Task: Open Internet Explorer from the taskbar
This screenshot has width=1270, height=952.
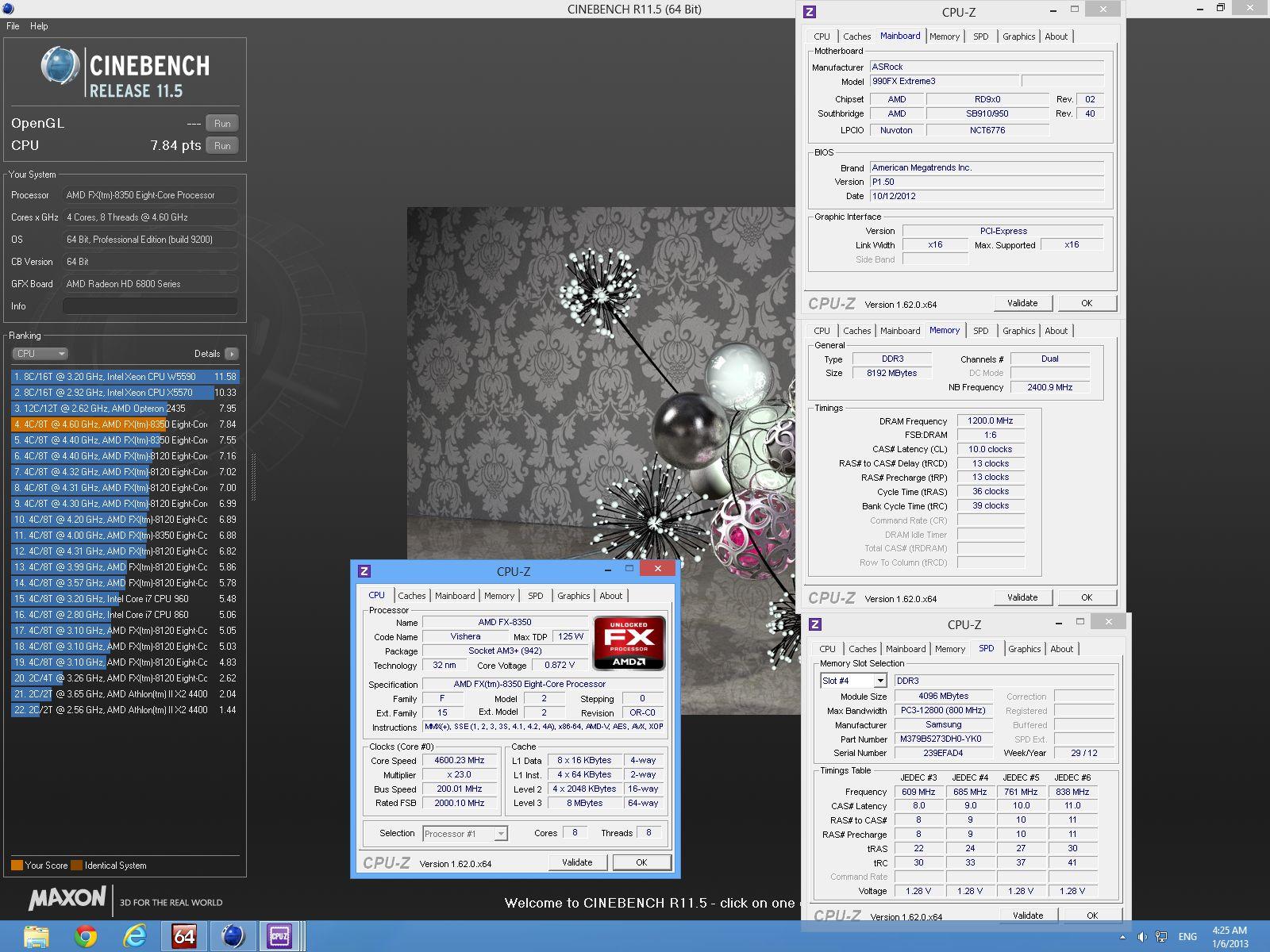Action: pos(135,937)
